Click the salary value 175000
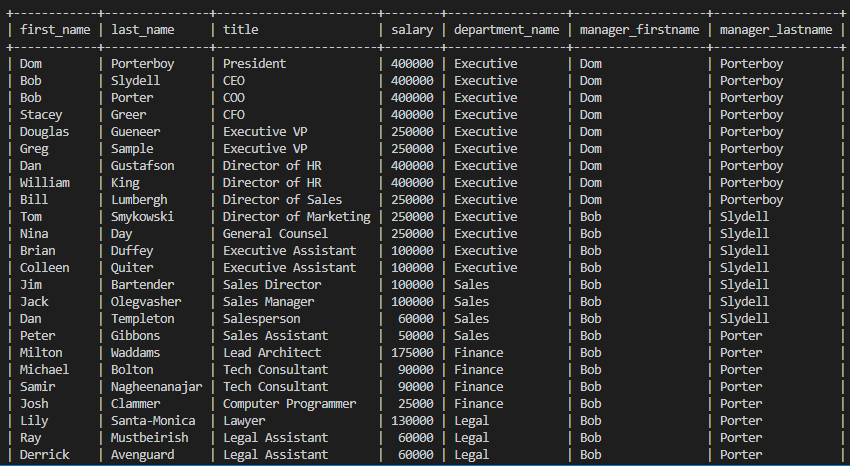This screenshot has height=466, width=850. [412, 353]
